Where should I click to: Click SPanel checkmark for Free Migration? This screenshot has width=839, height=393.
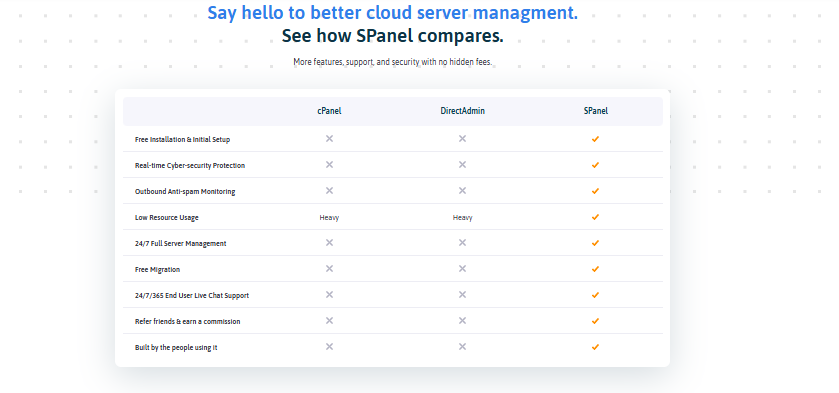click(596, 269)
